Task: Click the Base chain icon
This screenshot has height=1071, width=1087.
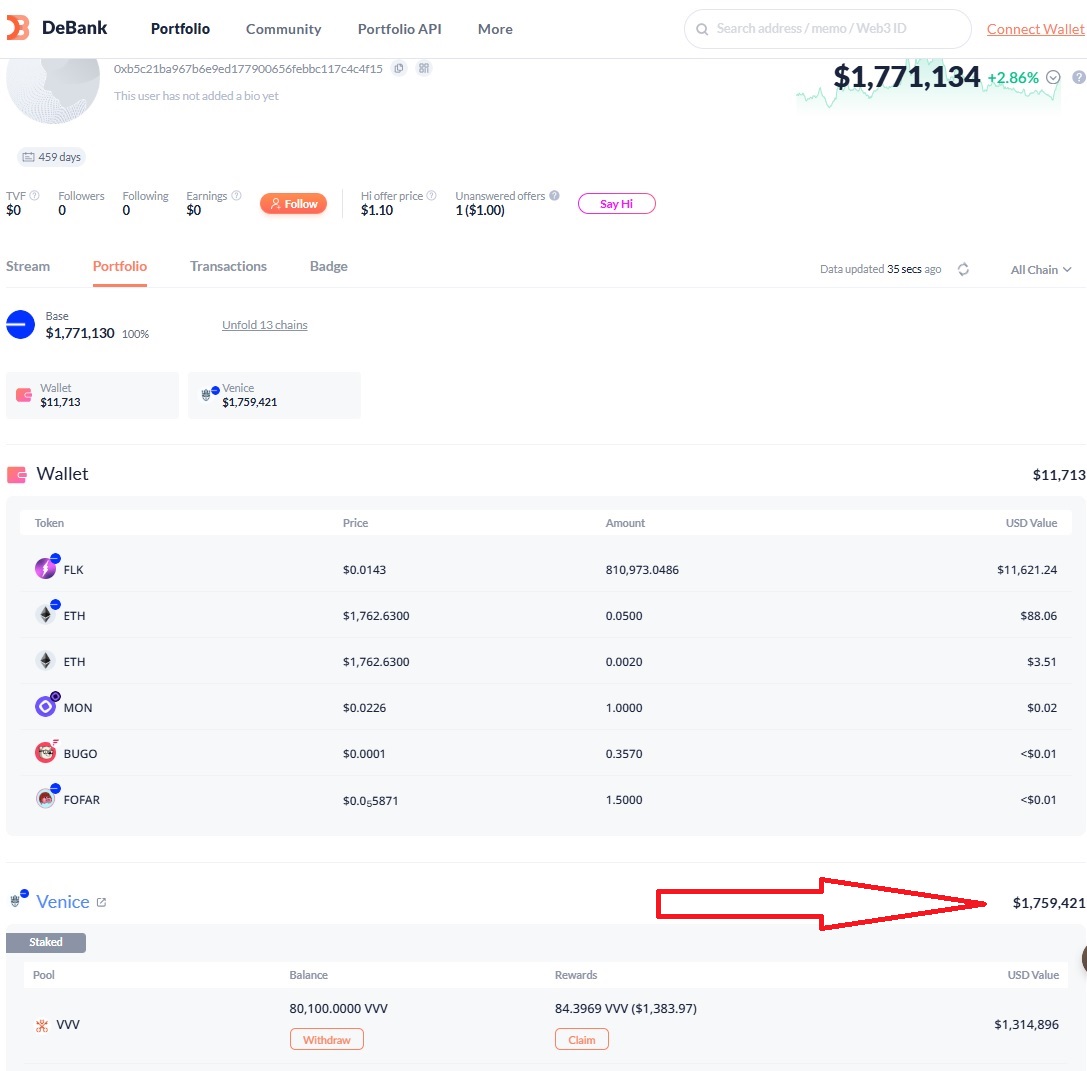Action: (20, 324)
